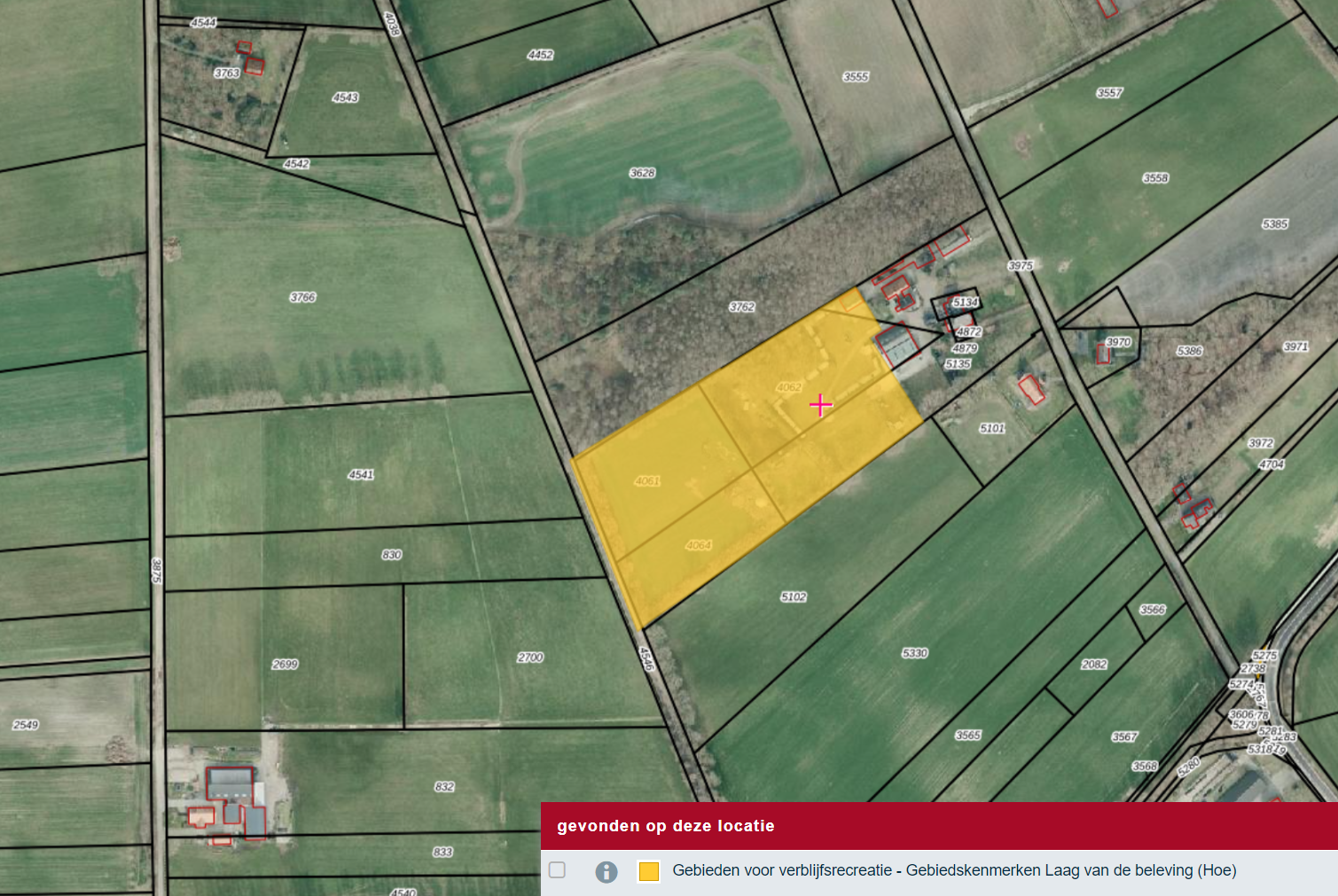
Task: Click parcel label 4064
Action: (699, 545)
